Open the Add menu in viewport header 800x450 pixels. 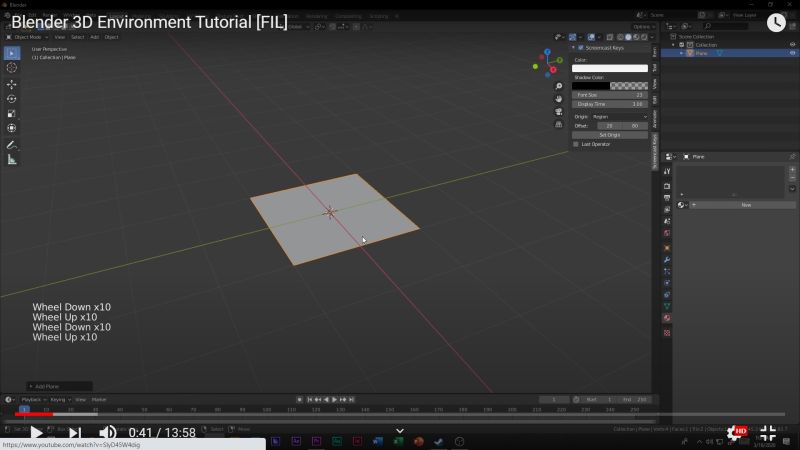coord(94,37)
